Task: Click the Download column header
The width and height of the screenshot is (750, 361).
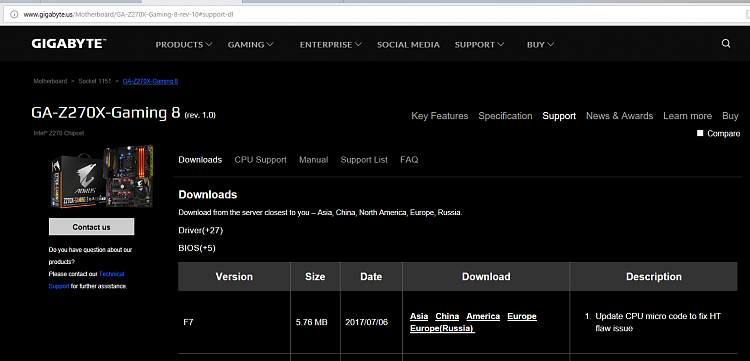Action: [486, 276]
